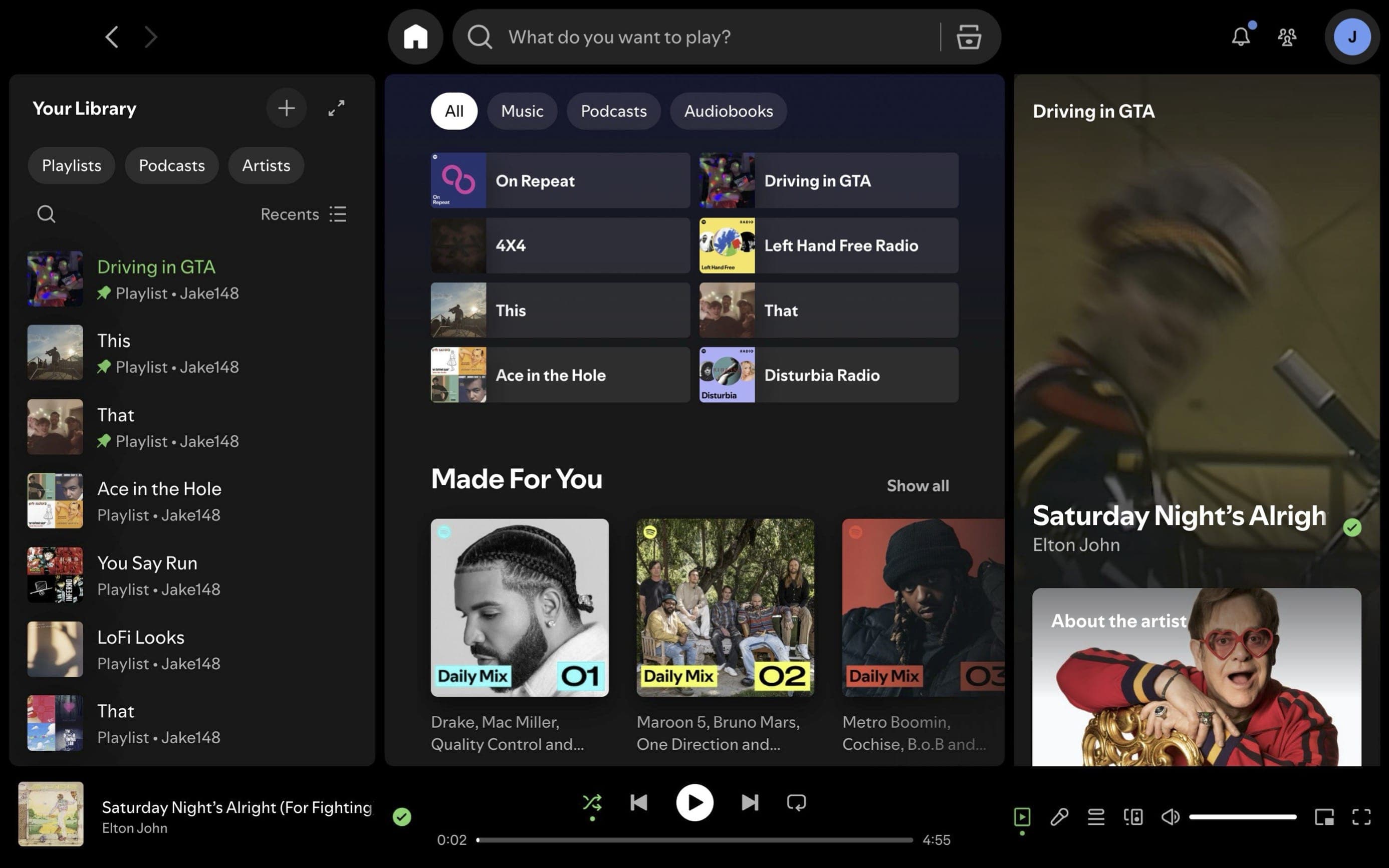Screen dimensions: 1389x868
Task: Open the Daily Mix 02 thumbnail
Action: (724, 606)
